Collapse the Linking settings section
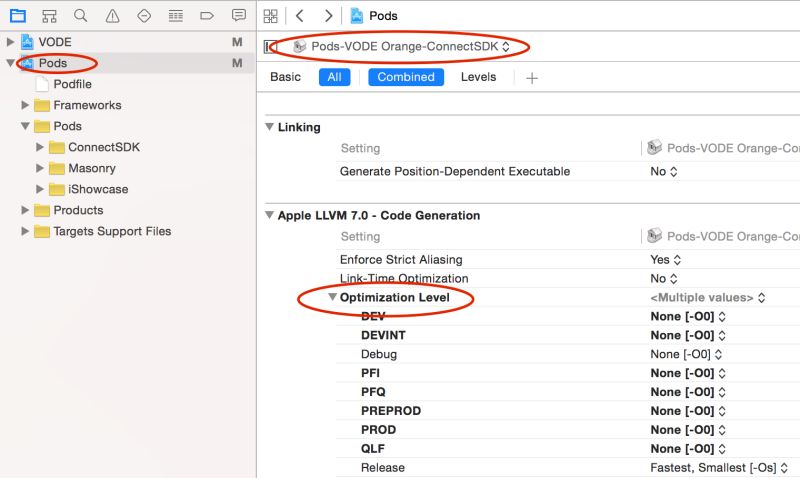Image resolution: width=800 pixels, height=478 pixels. click(x=269, y=127)
